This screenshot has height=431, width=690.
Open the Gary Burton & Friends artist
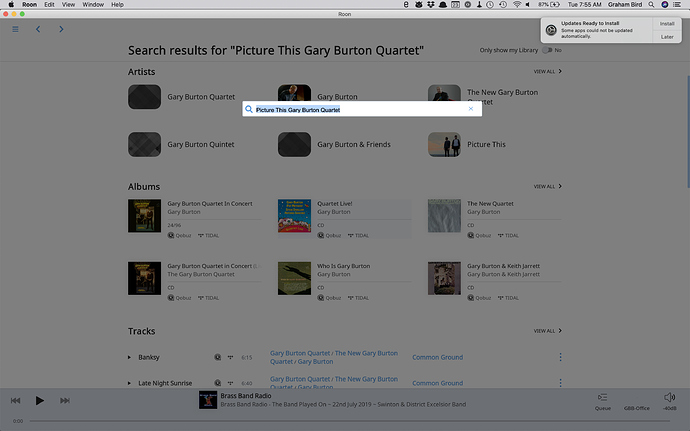(354, 144)
